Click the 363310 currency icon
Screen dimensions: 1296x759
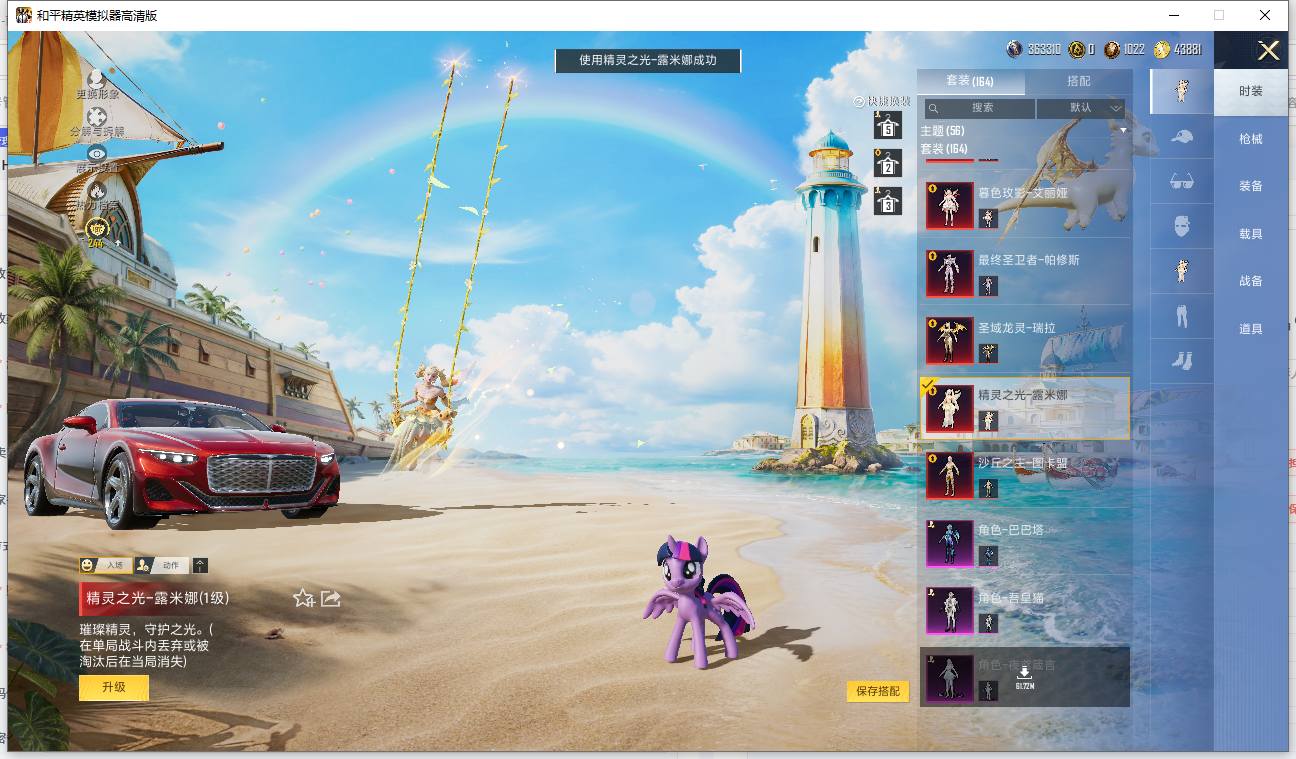click(x=1014, y=49)
